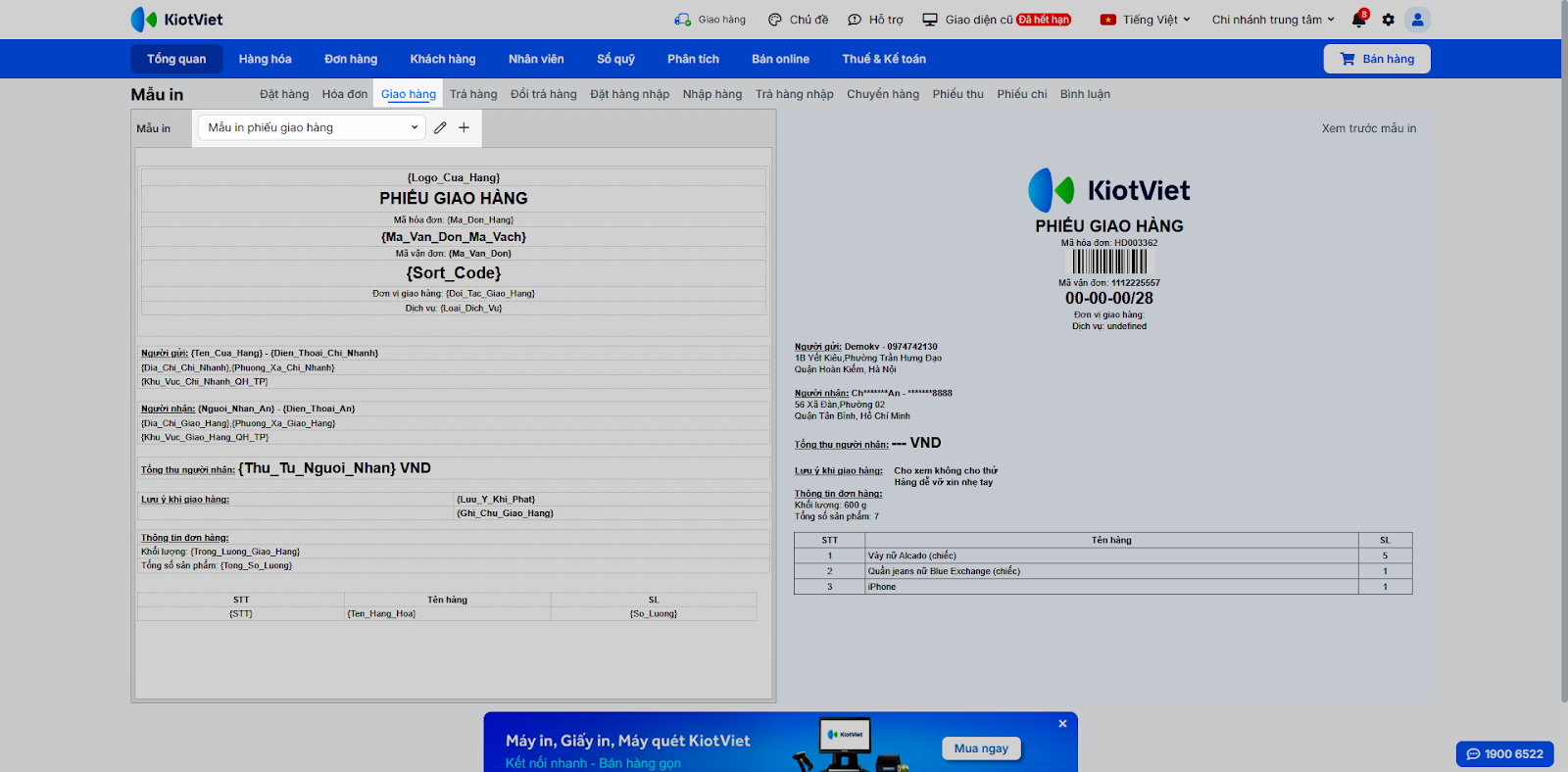Image resolution: width=1568 pixels, height=772 pixels.
Task: Switch to Trả hàng tab
Action: click(x=473, y=94)
